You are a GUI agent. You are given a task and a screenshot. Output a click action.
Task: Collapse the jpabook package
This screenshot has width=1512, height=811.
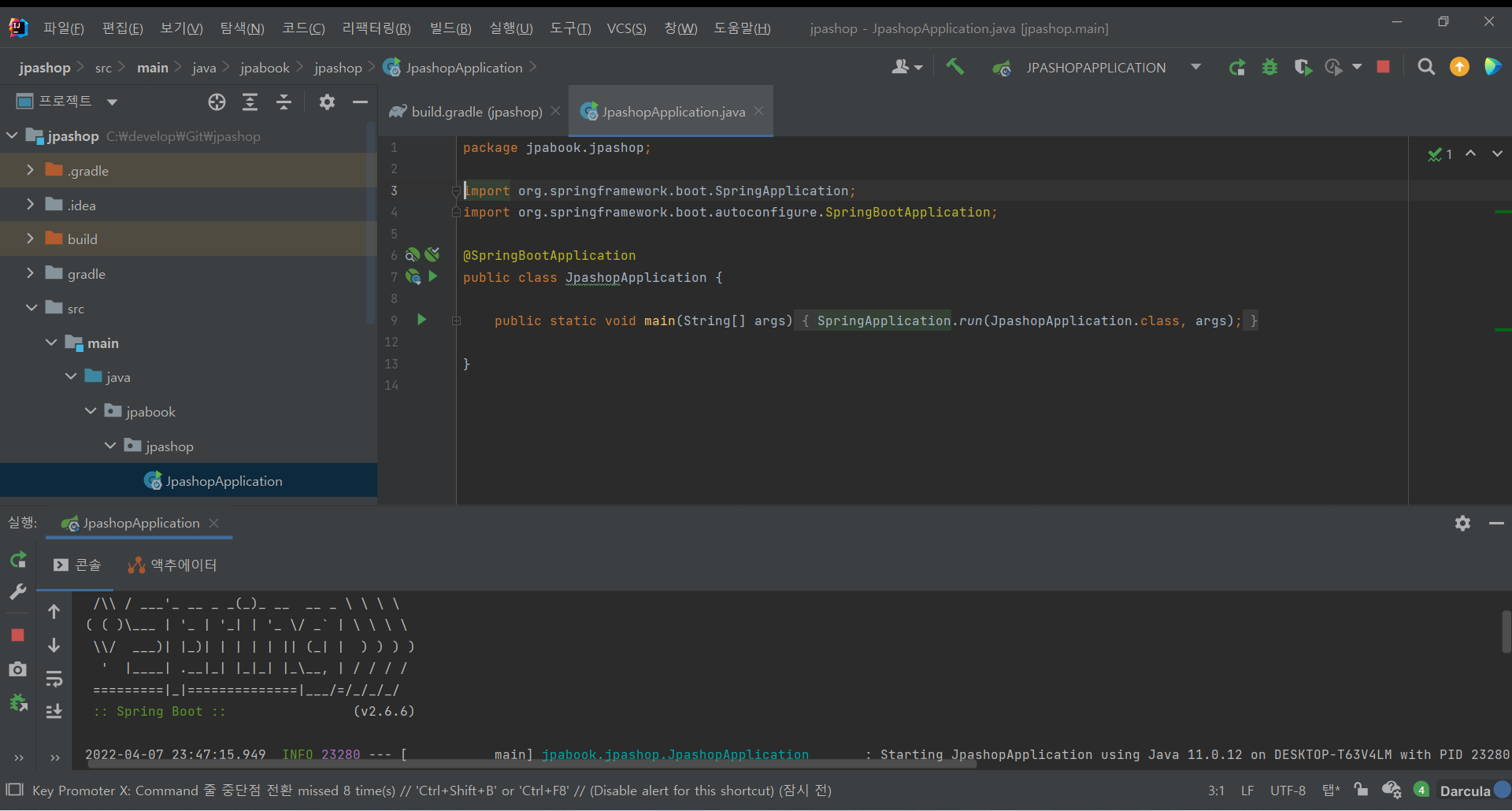[91, 411]
